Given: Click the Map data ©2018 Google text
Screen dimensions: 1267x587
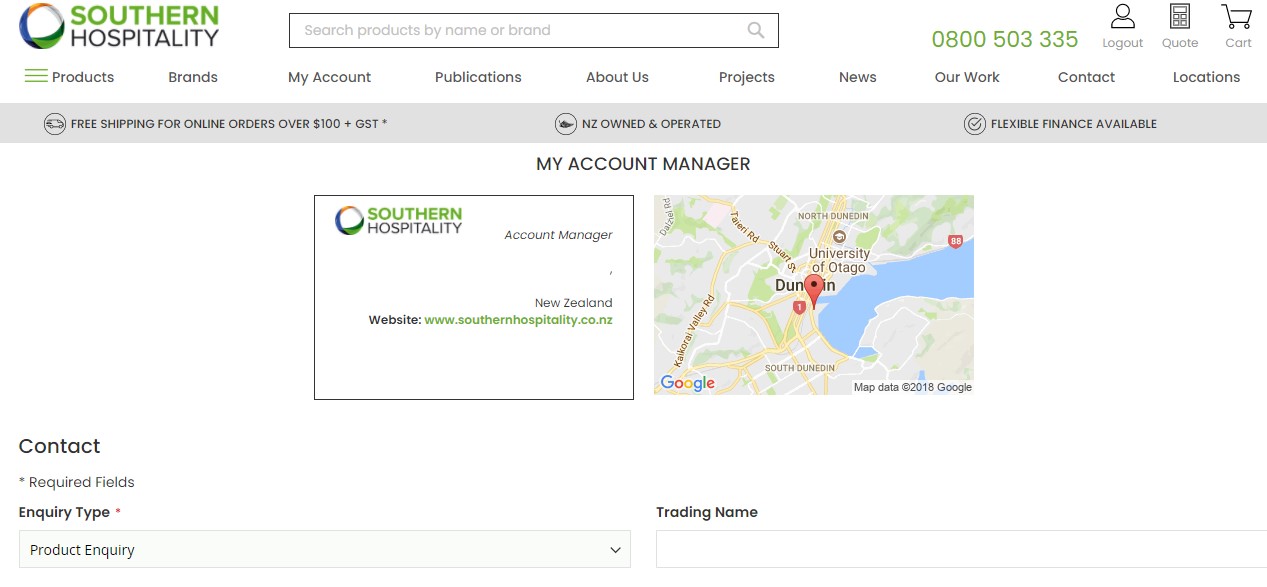Looking at the screenshot, I should pos(912,387).
